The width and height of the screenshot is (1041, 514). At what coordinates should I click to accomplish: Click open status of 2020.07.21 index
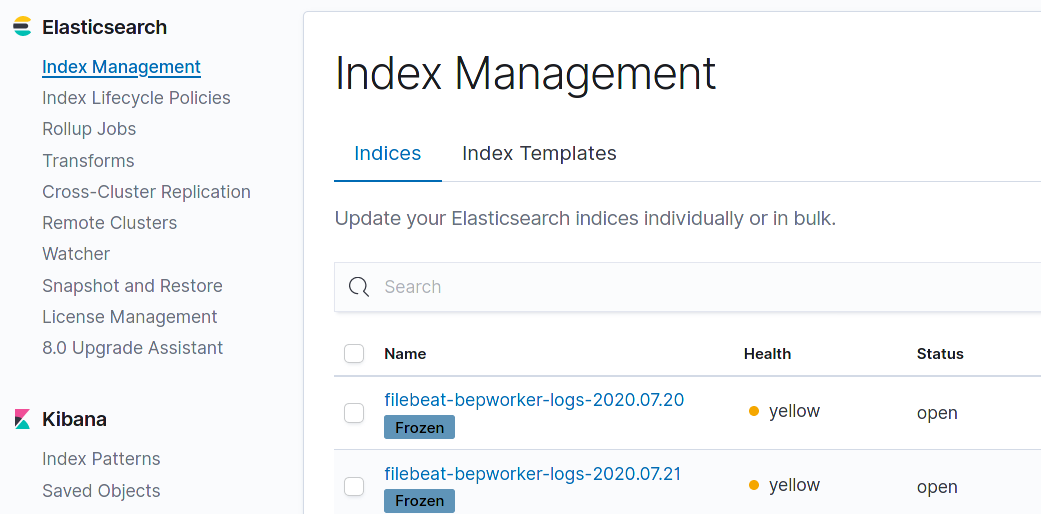click(937, 487)
